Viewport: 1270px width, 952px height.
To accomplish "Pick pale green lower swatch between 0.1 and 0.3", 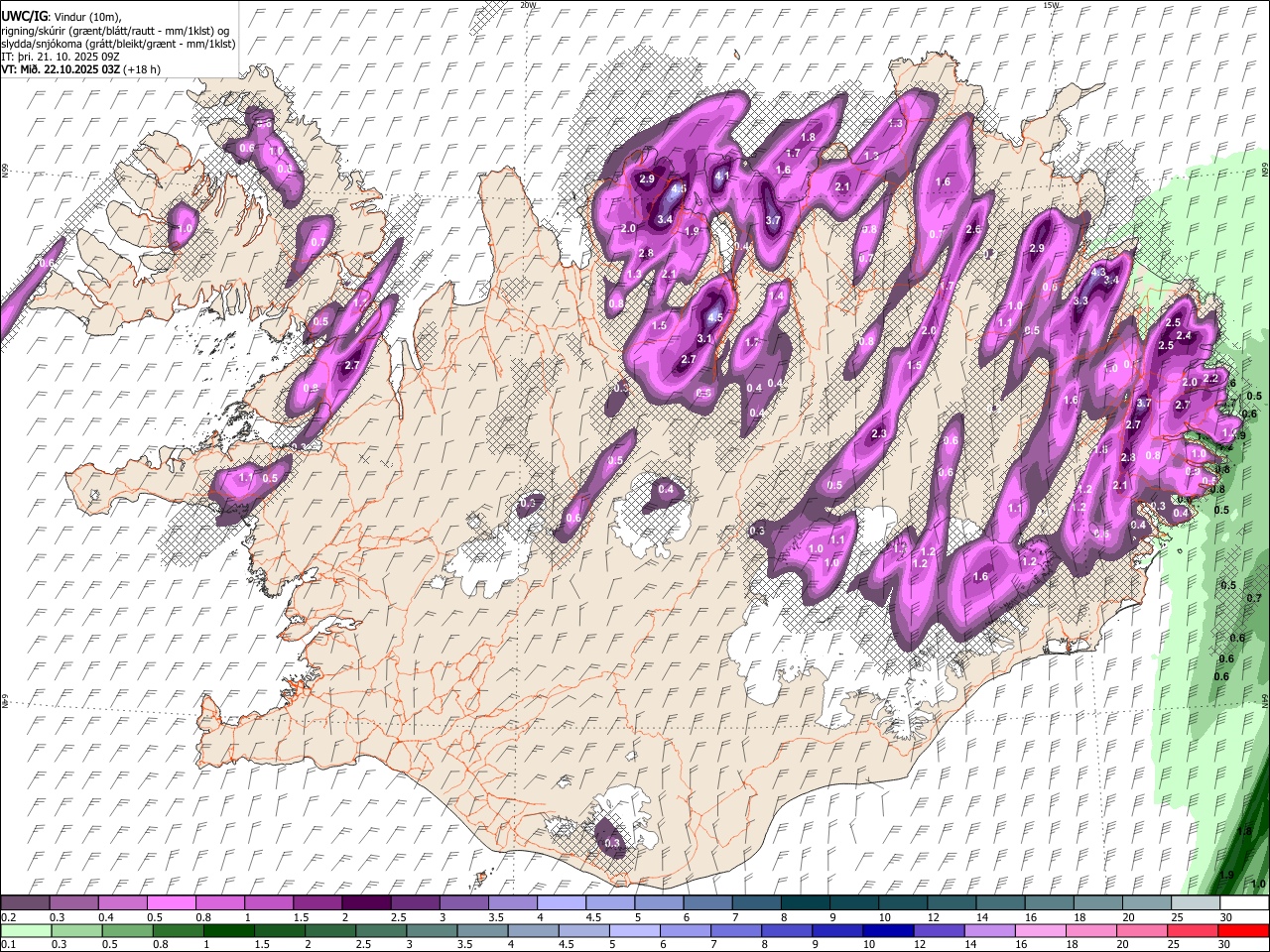I will tap(26, 930).
